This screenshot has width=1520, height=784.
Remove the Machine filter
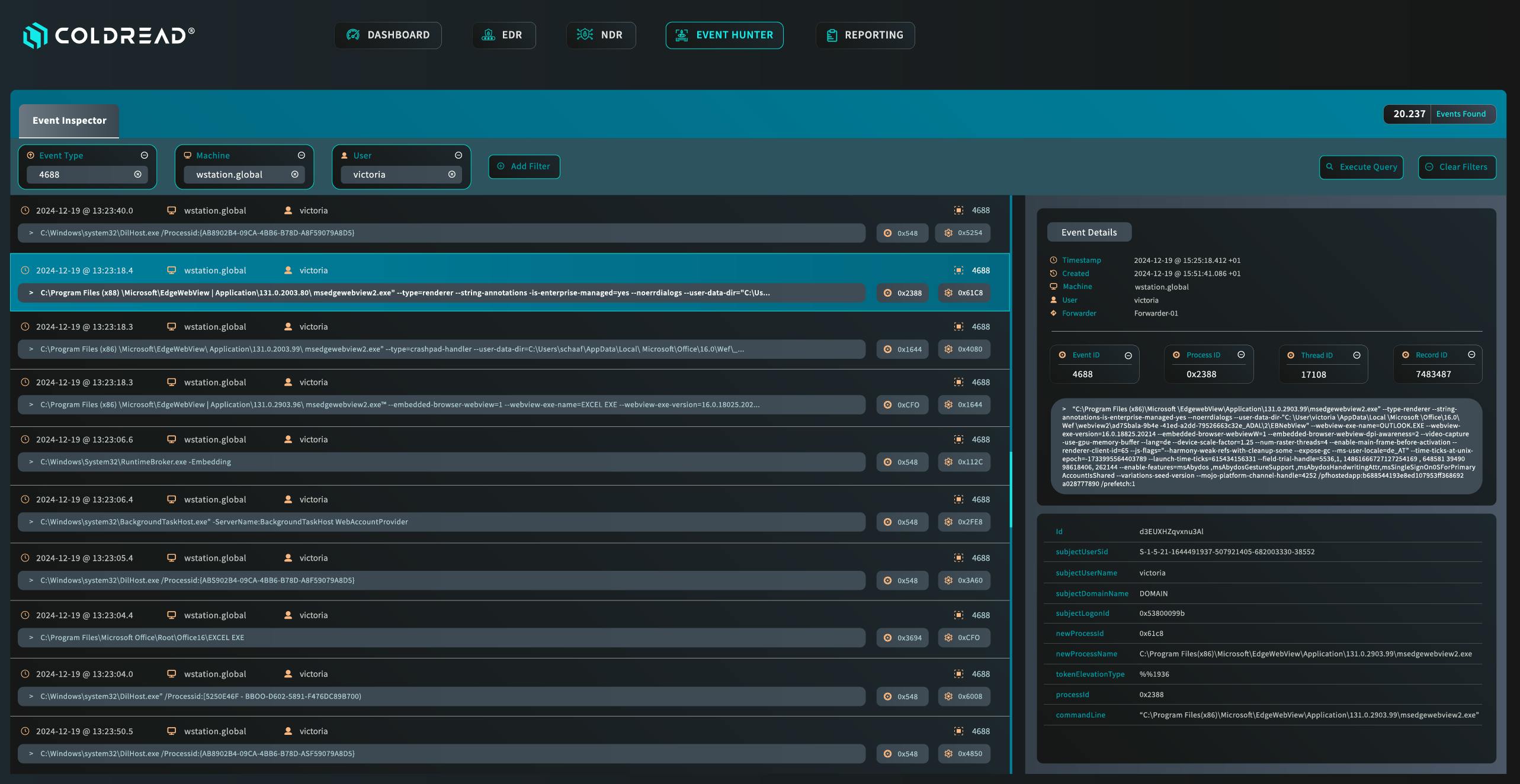(x=301, y=155)
